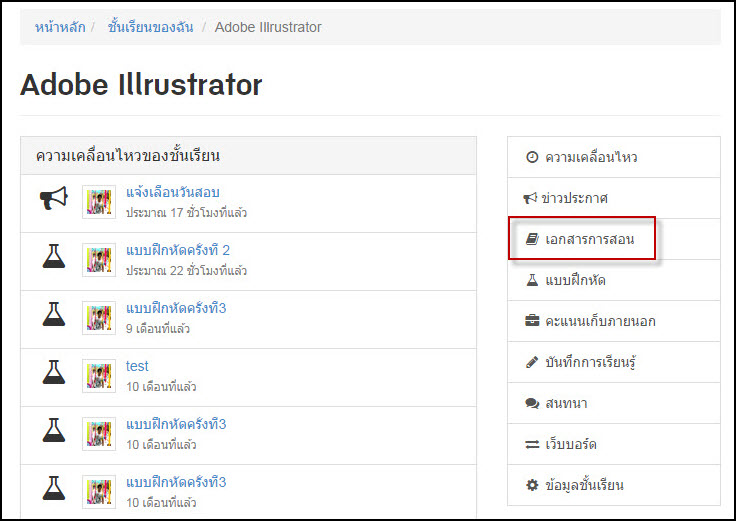Open the เว็บบอร์ด sidebar menu item
736x521 pixels.
614,444
